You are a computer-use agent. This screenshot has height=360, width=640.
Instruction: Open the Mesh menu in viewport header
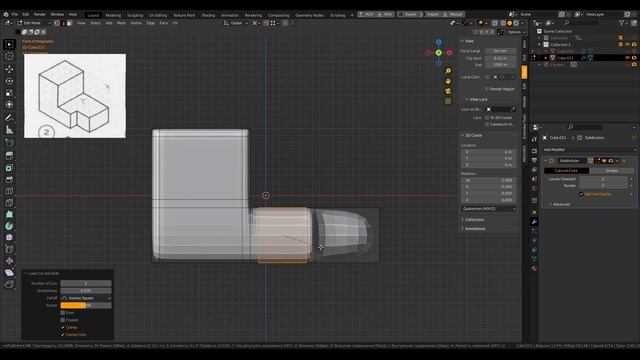122,23
